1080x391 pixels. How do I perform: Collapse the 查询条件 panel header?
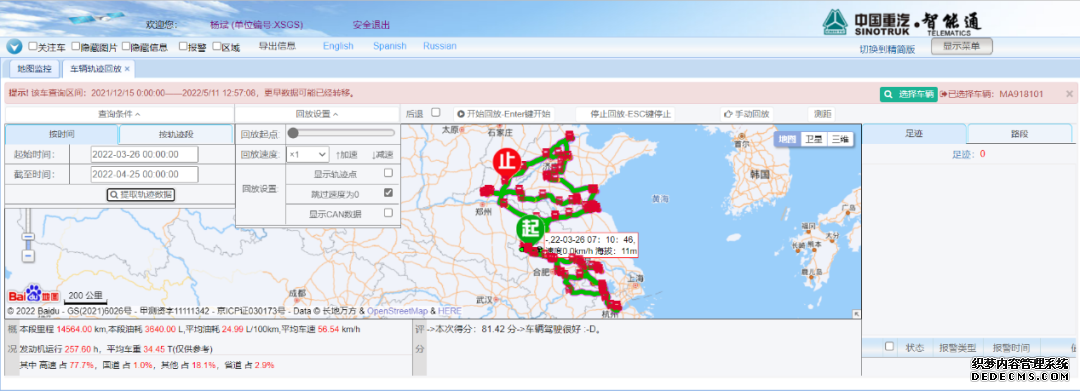(119, 114)
